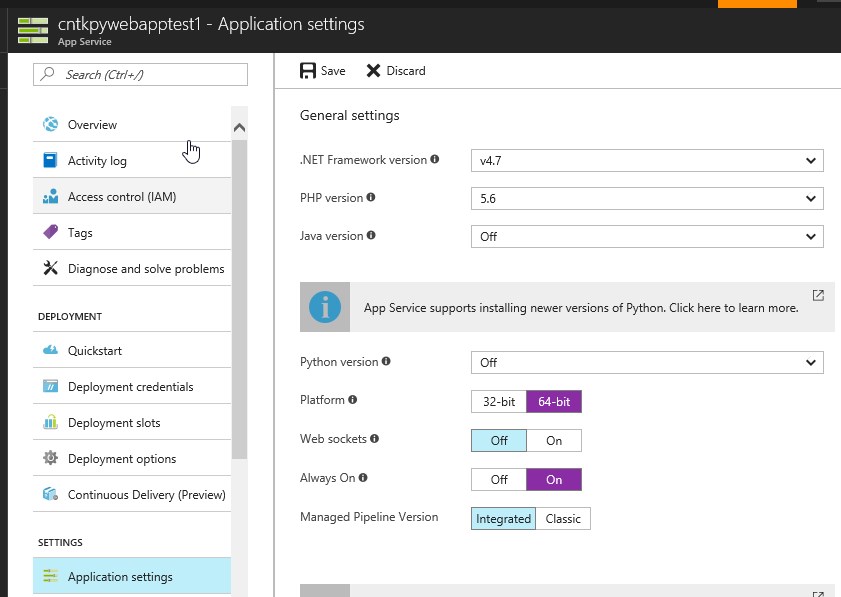Open Deployment options

point(132,458)
